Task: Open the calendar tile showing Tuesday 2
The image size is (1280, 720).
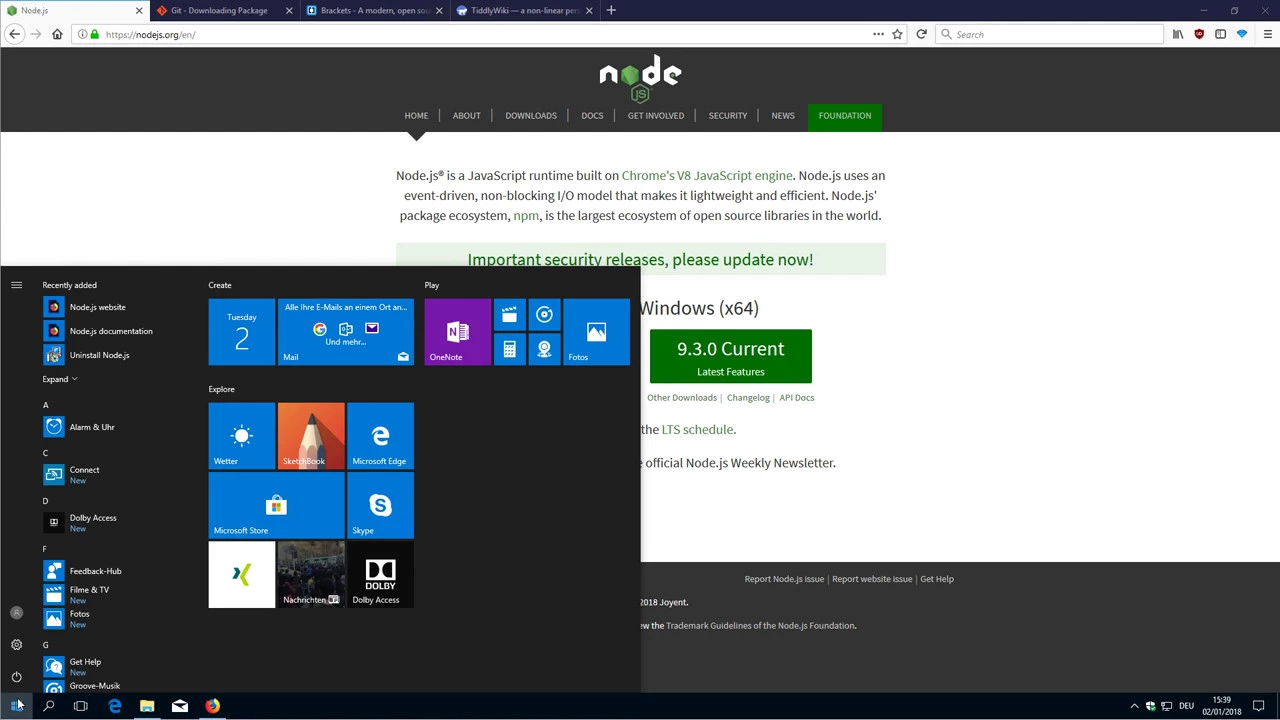Action: point(241,332)
